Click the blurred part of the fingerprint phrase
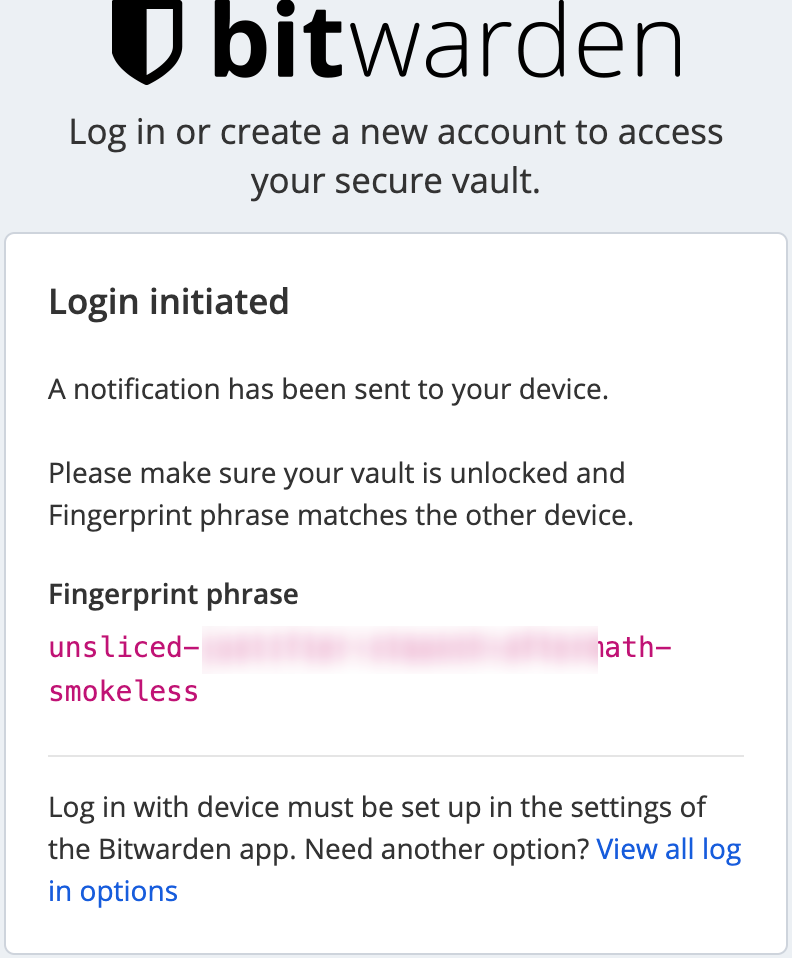 pos(398,647)
